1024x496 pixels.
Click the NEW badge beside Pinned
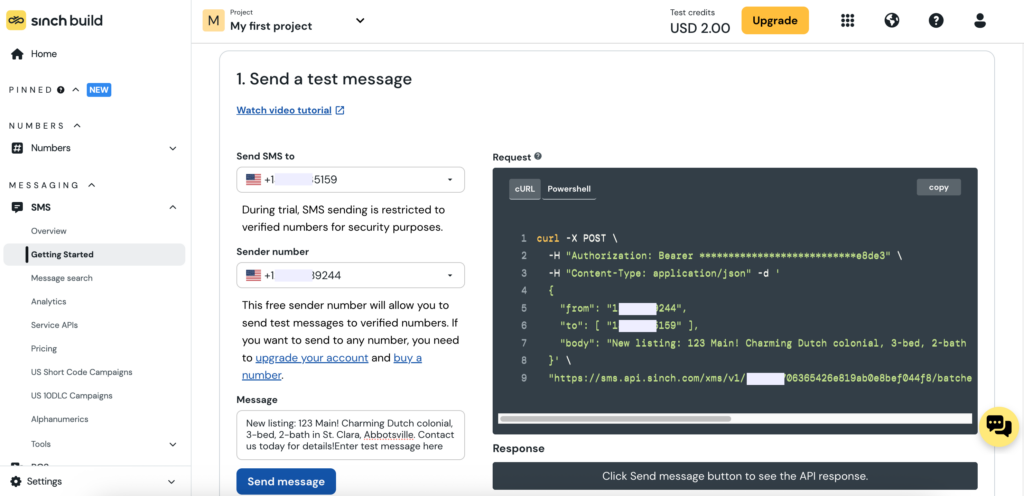99,90
